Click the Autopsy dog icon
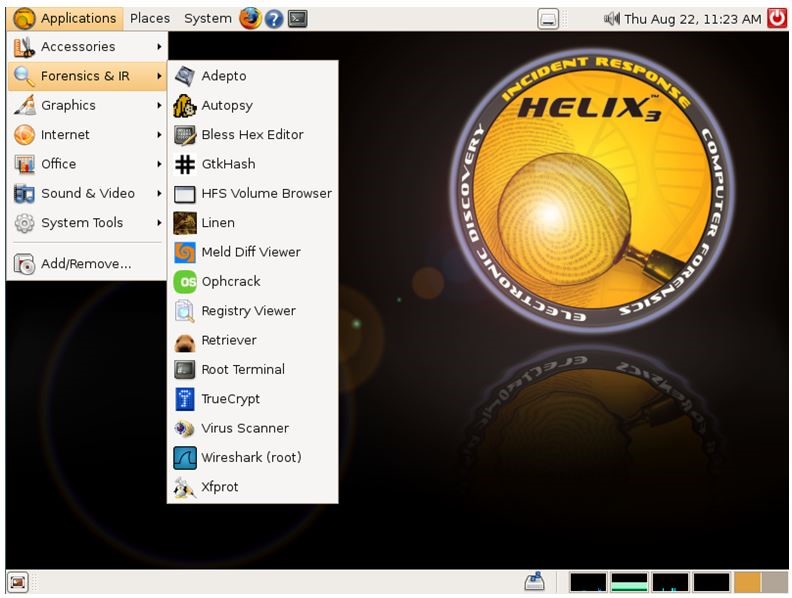Image resolution: width=792 pixels, height=598 pixels. tap(185, 105)
